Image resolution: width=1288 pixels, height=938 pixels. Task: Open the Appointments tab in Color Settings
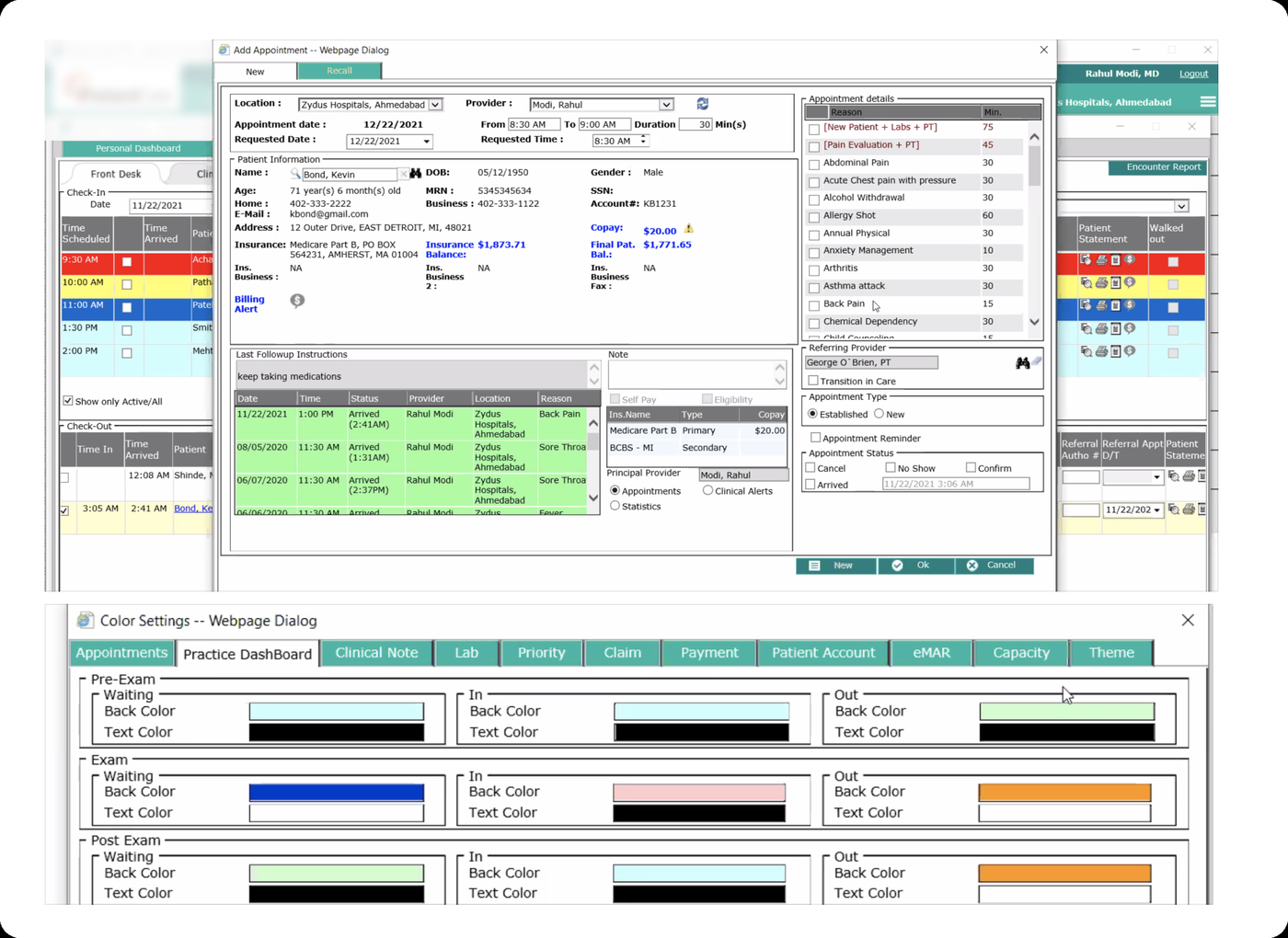click(121, 652)
